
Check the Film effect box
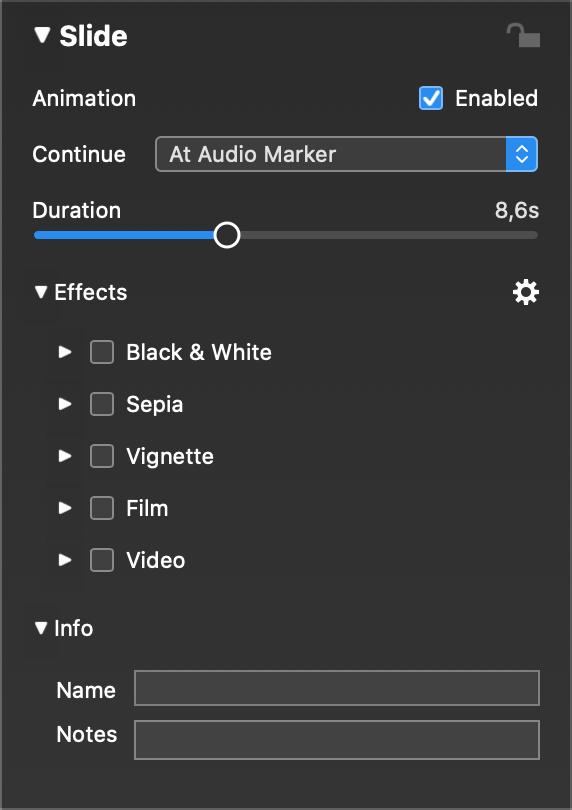[x=102, y=508]
